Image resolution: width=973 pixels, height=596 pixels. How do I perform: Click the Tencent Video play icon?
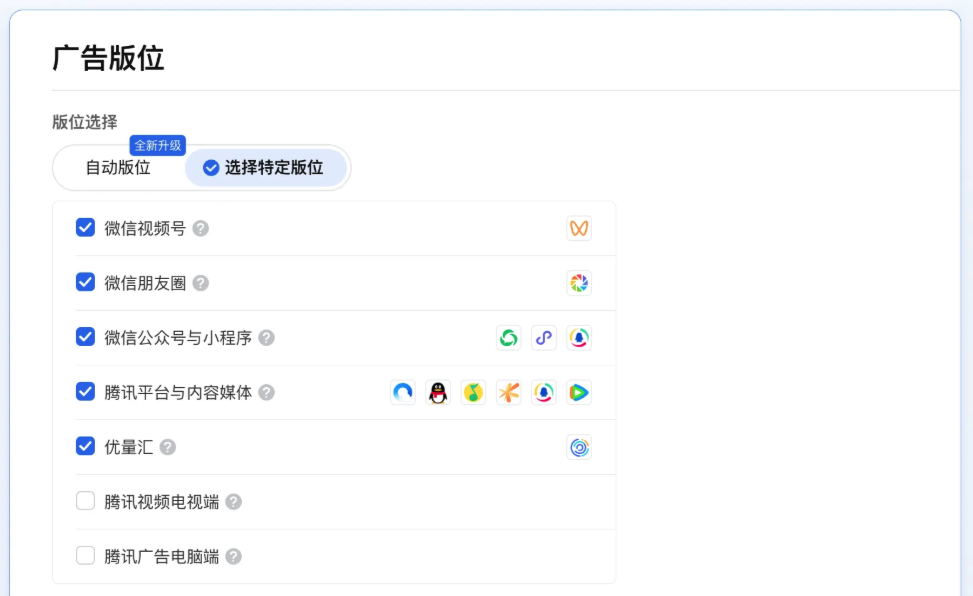coord(579,392)
